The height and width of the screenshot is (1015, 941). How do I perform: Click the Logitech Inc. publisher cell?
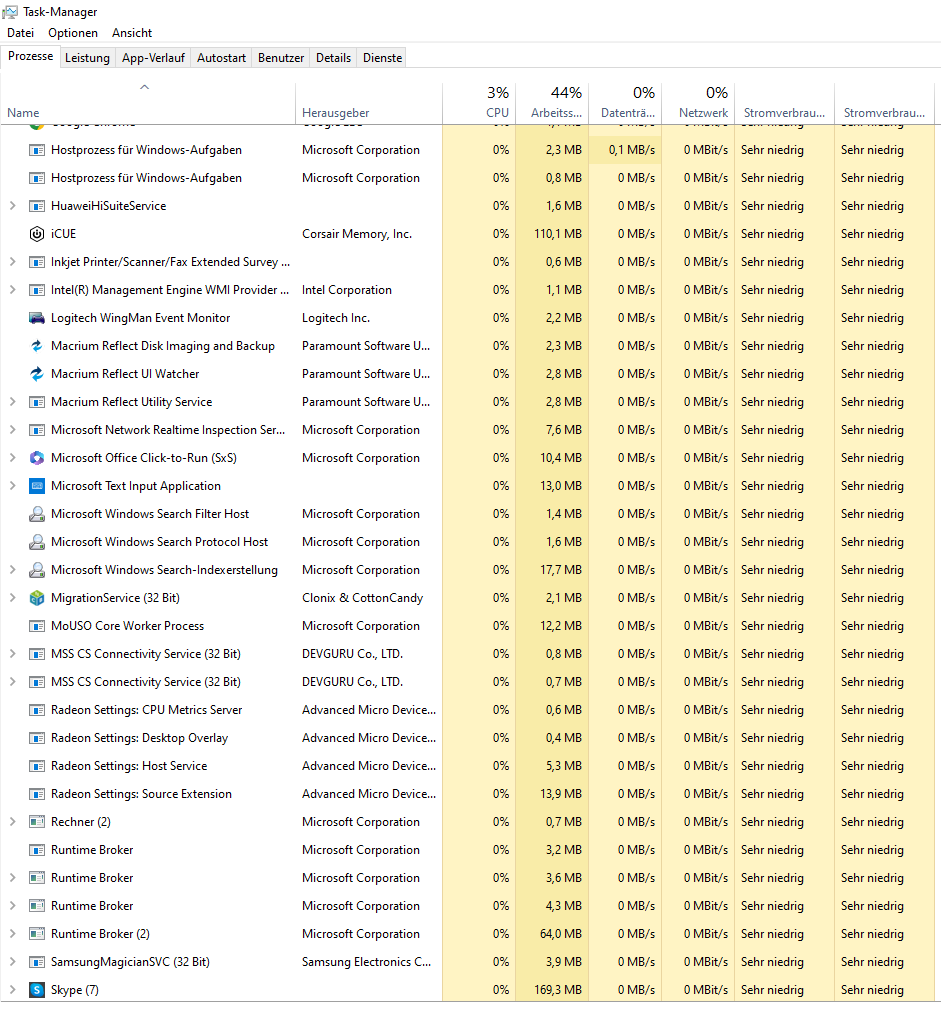click(335, 318)
